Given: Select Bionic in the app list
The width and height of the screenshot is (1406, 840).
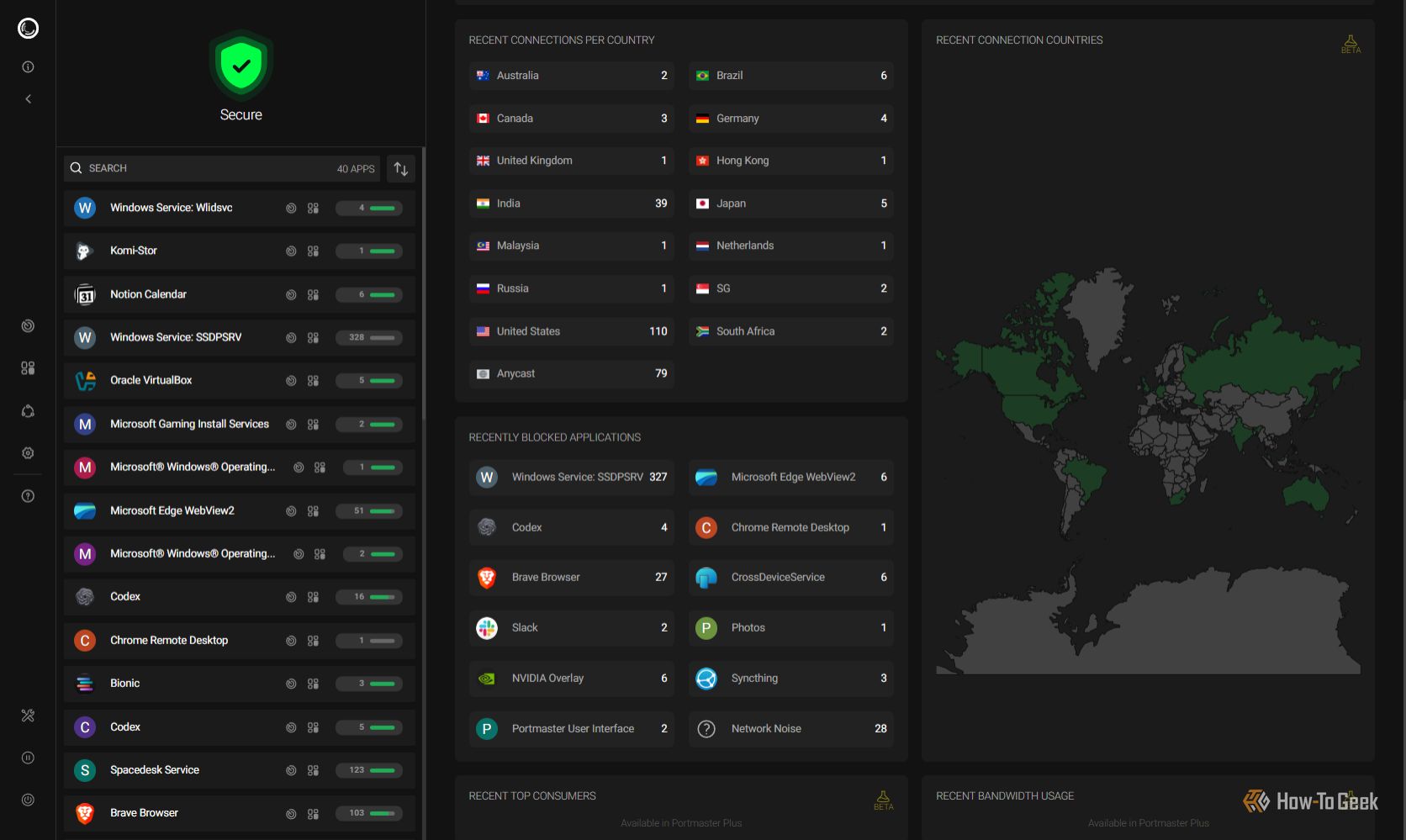Looking at the screenshot, I should point(240,684).
